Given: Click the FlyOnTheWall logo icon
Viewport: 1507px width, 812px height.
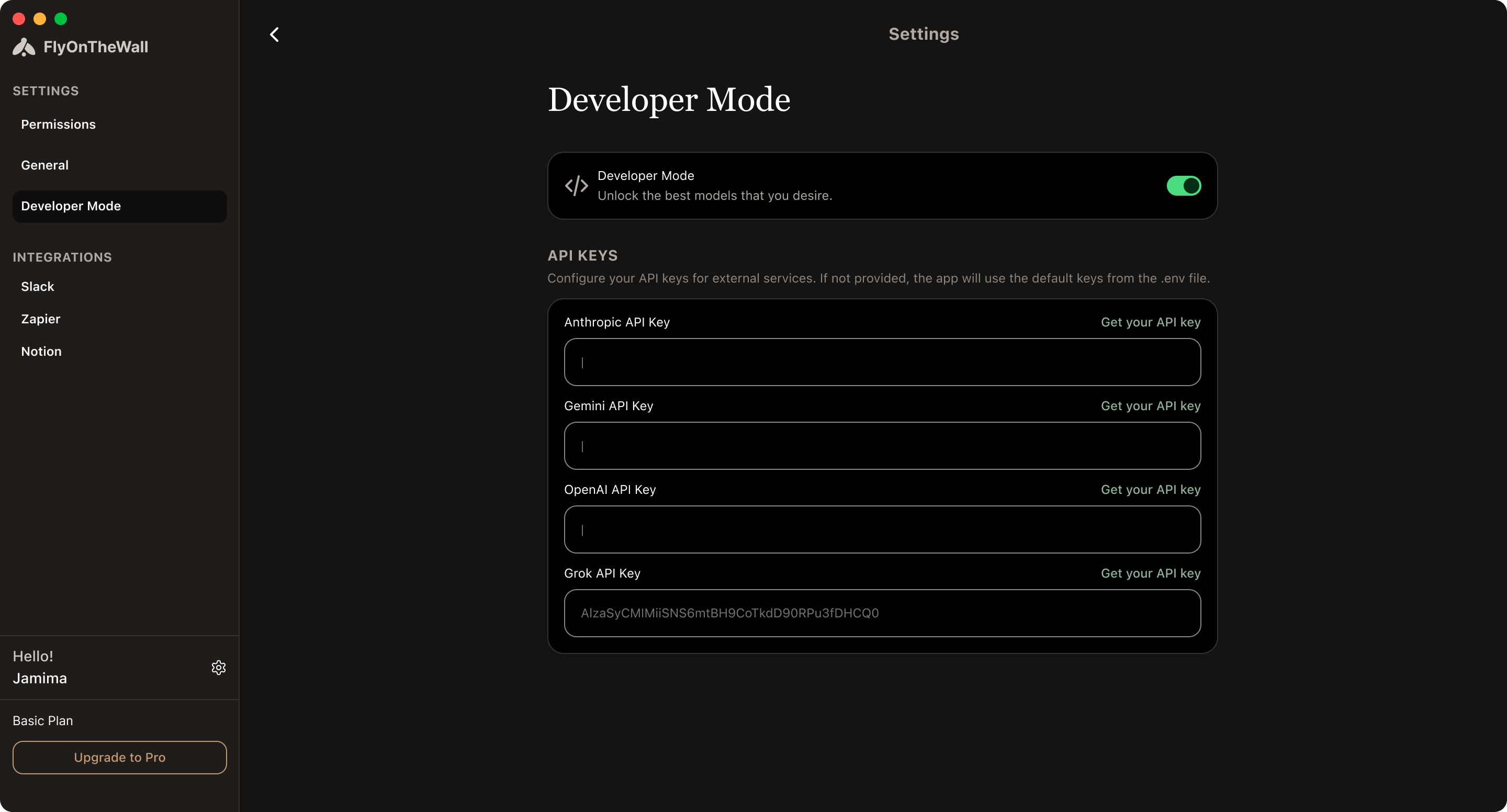Looking at the screenshot, I should tap(24, 47).
